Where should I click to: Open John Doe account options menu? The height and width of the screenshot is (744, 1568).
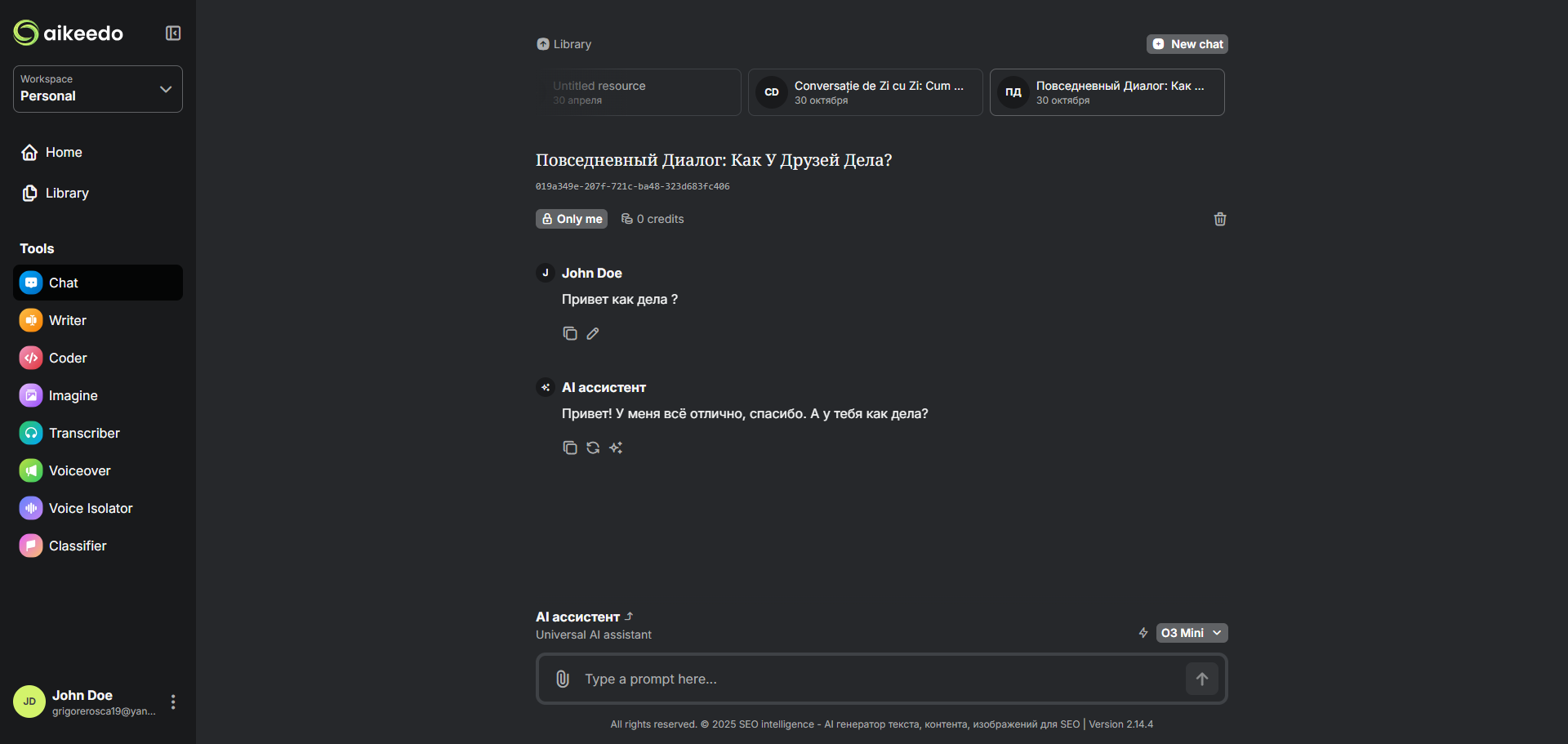(x=173, y=702)
